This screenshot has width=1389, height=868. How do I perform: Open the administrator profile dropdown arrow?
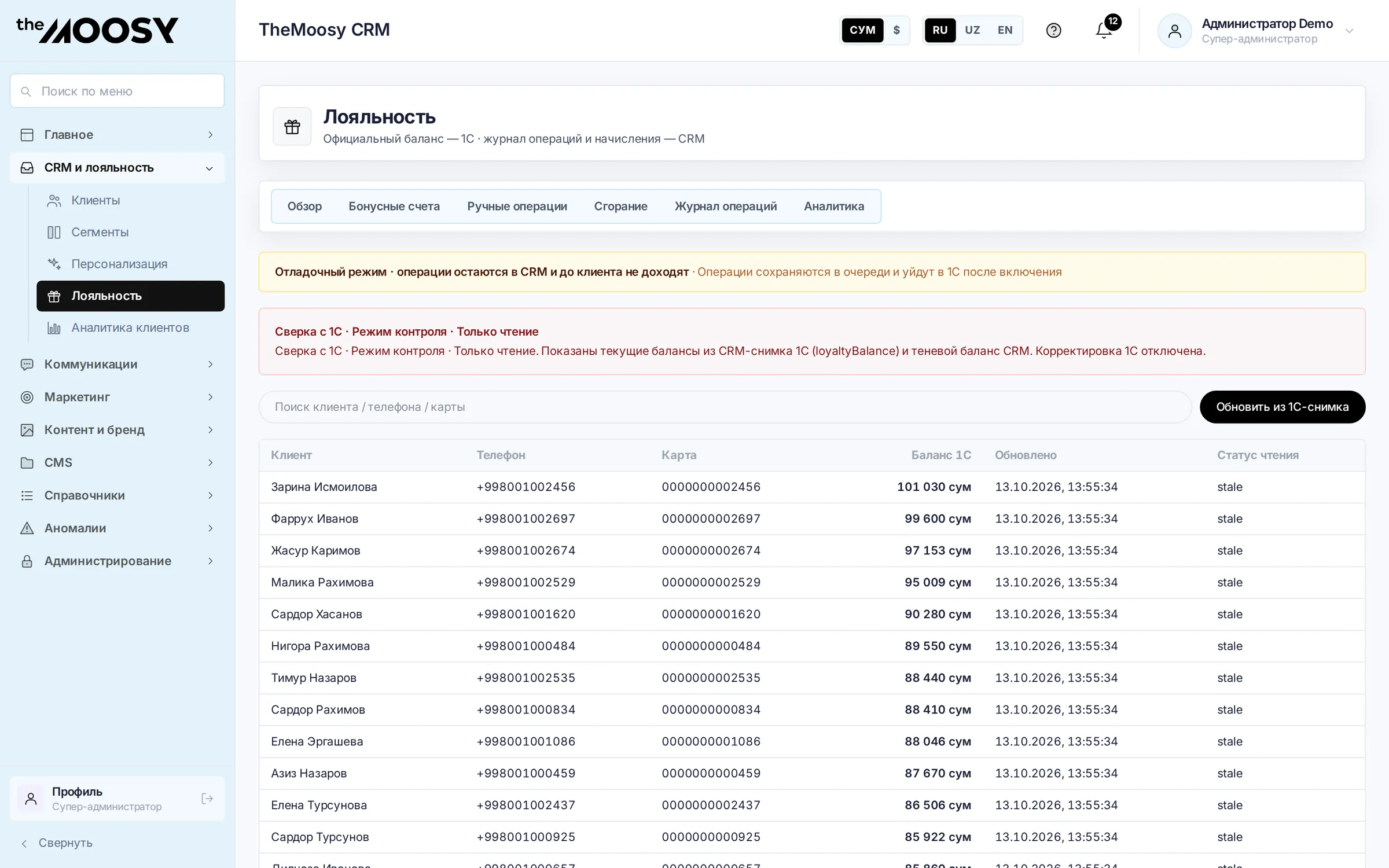[1349, 31]
